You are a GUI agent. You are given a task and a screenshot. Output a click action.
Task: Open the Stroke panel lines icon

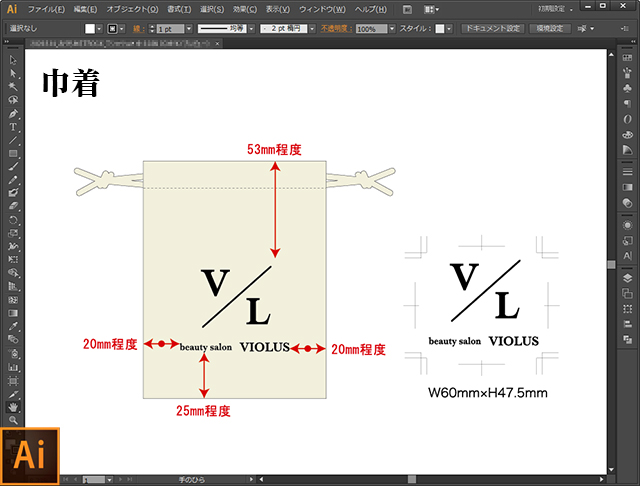pos(627,172)
